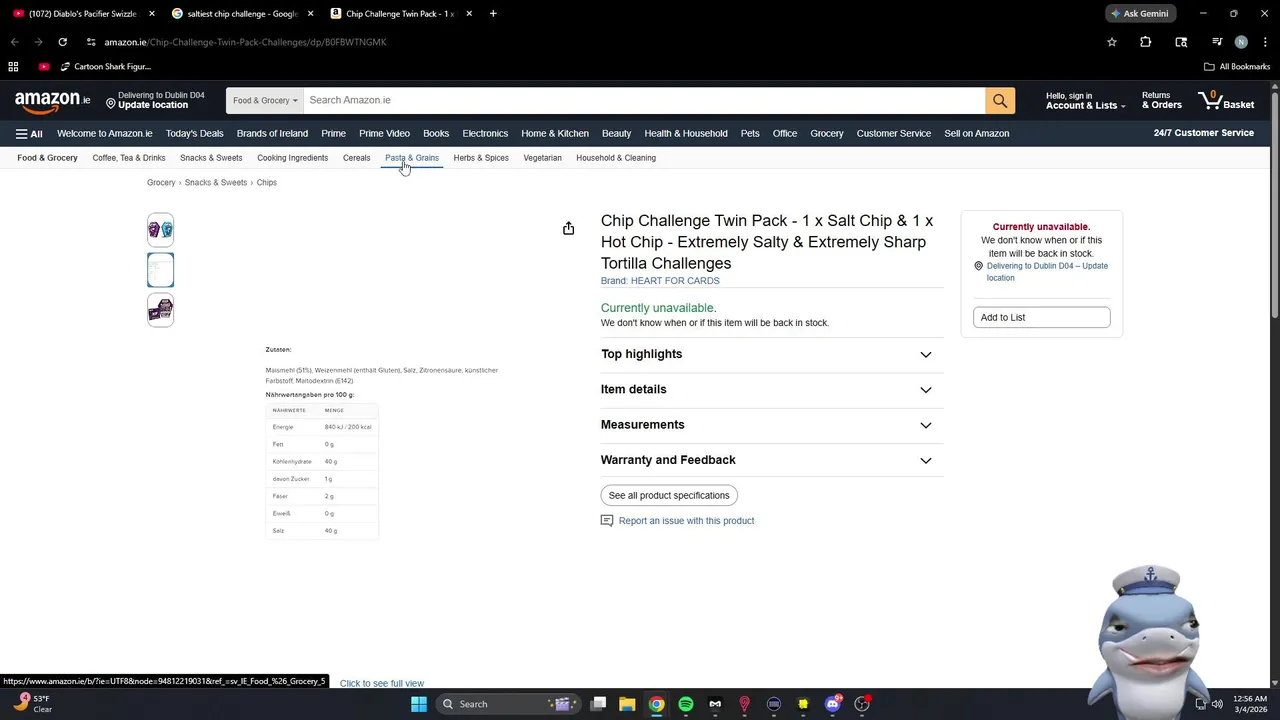Viewport: 1280px width, 720px height.
Task: Open a new tab with the plus button
Action: coord(493,14)
